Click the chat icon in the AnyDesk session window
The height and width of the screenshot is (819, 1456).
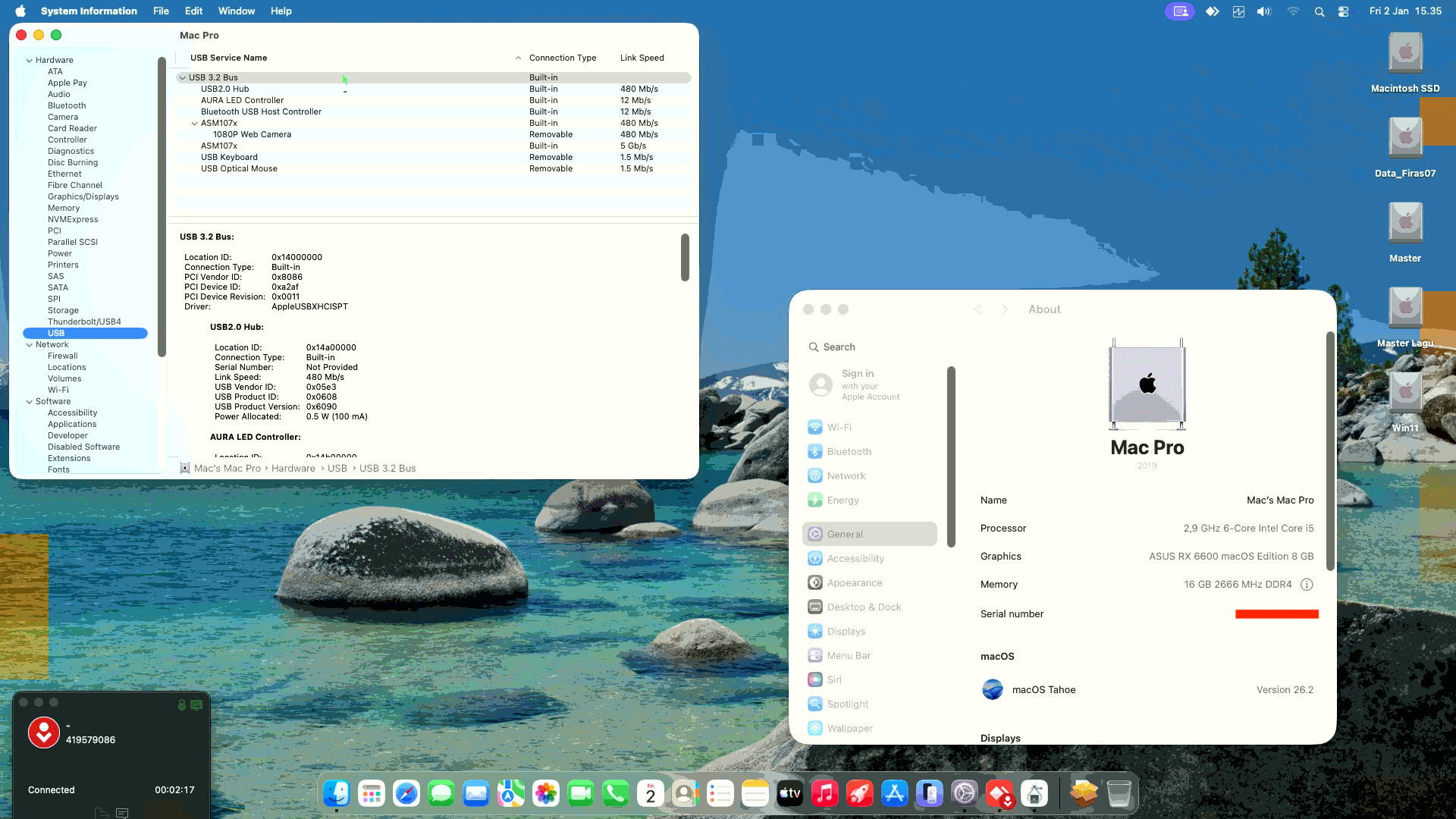pyautogui.click(x=122, y=813)
